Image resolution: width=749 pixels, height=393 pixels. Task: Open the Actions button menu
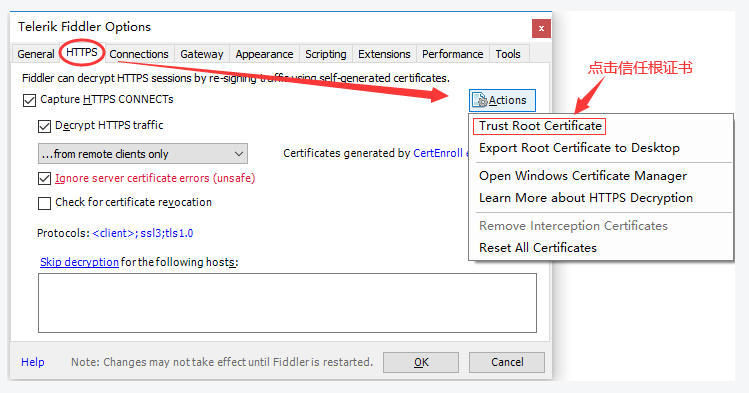[x=502, y=100]
